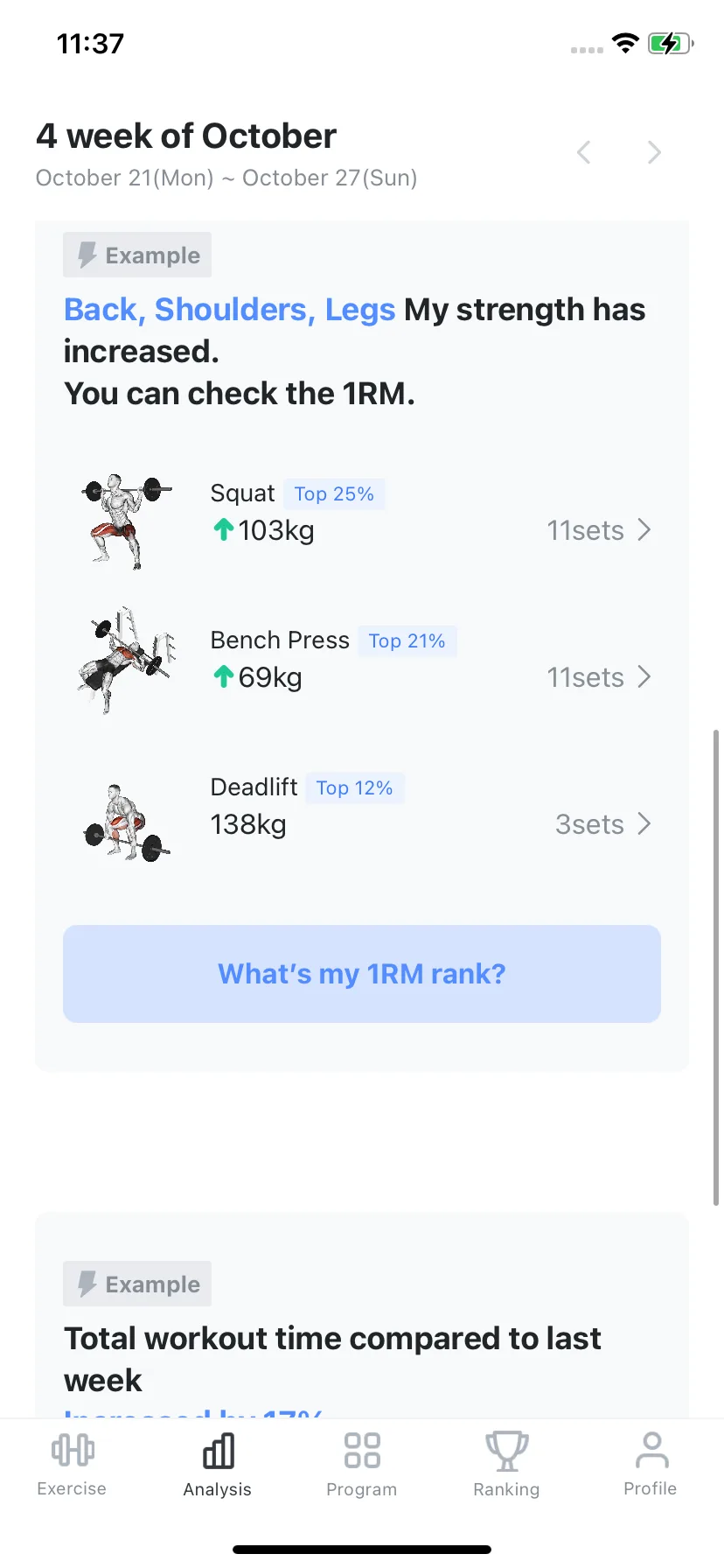724x1568 pixels.
Task: Tap the Squat exercise illustration
Action: pyautogui.click(x=126, y=521)
